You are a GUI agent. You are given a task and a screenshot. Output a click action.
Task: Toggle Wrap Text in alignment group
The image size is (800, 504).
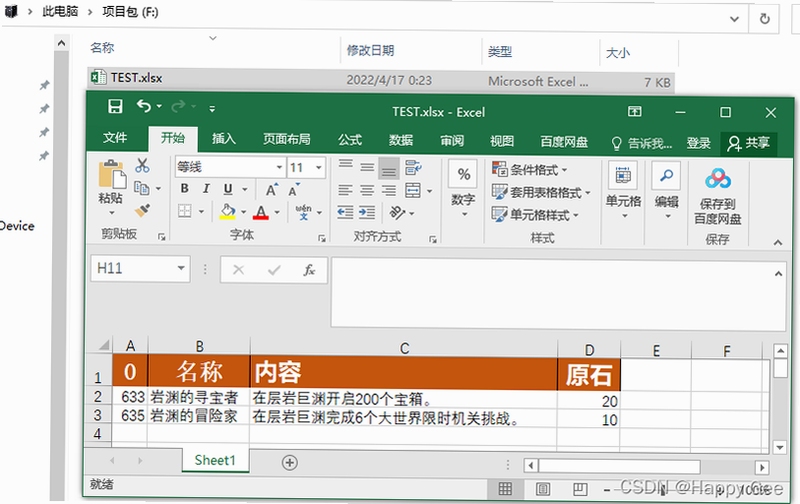pyautogui.click(x=413, y=167)
